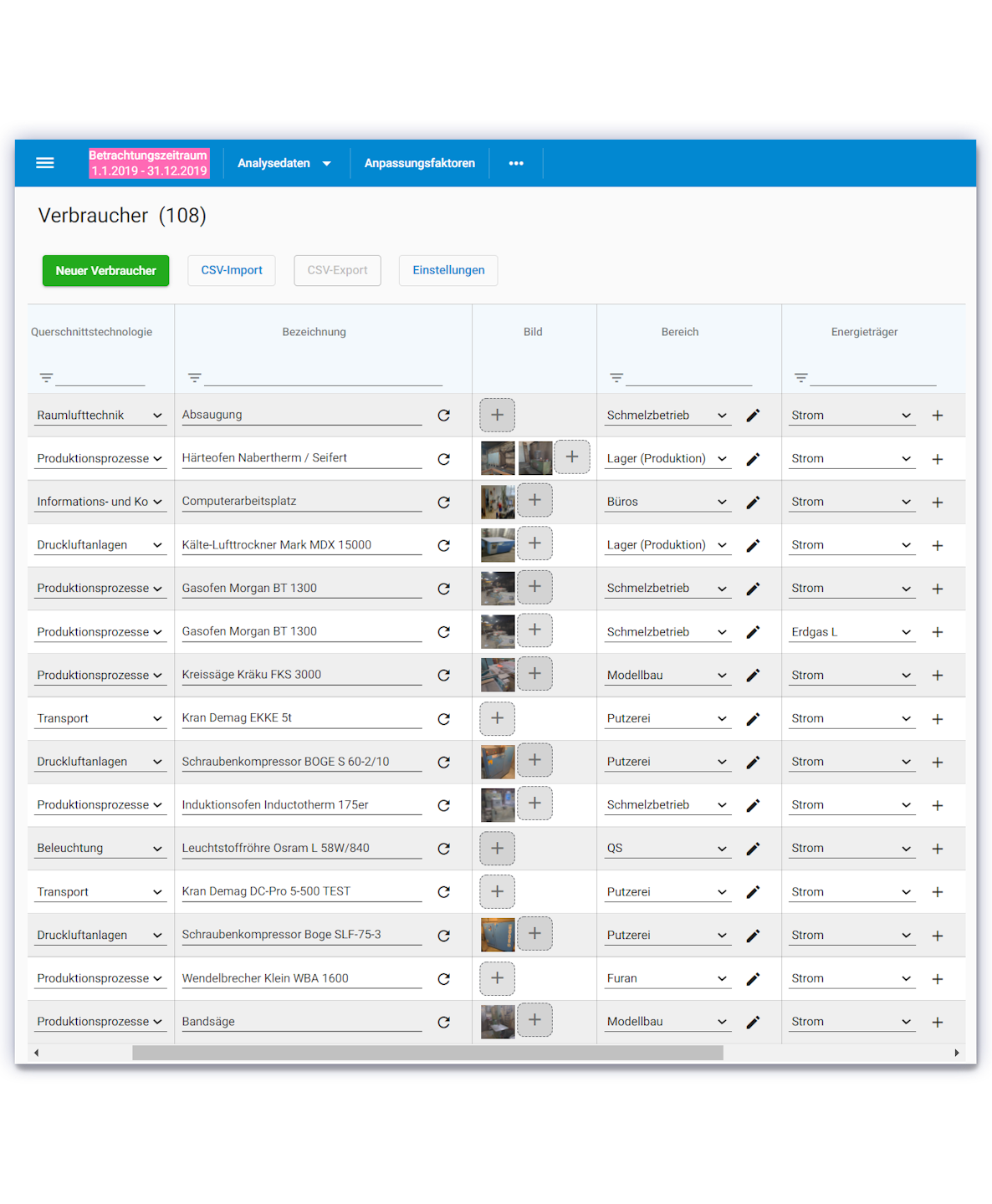Click filter icon under Querschnittstechnologie
992x1204 pixels.
47,378
